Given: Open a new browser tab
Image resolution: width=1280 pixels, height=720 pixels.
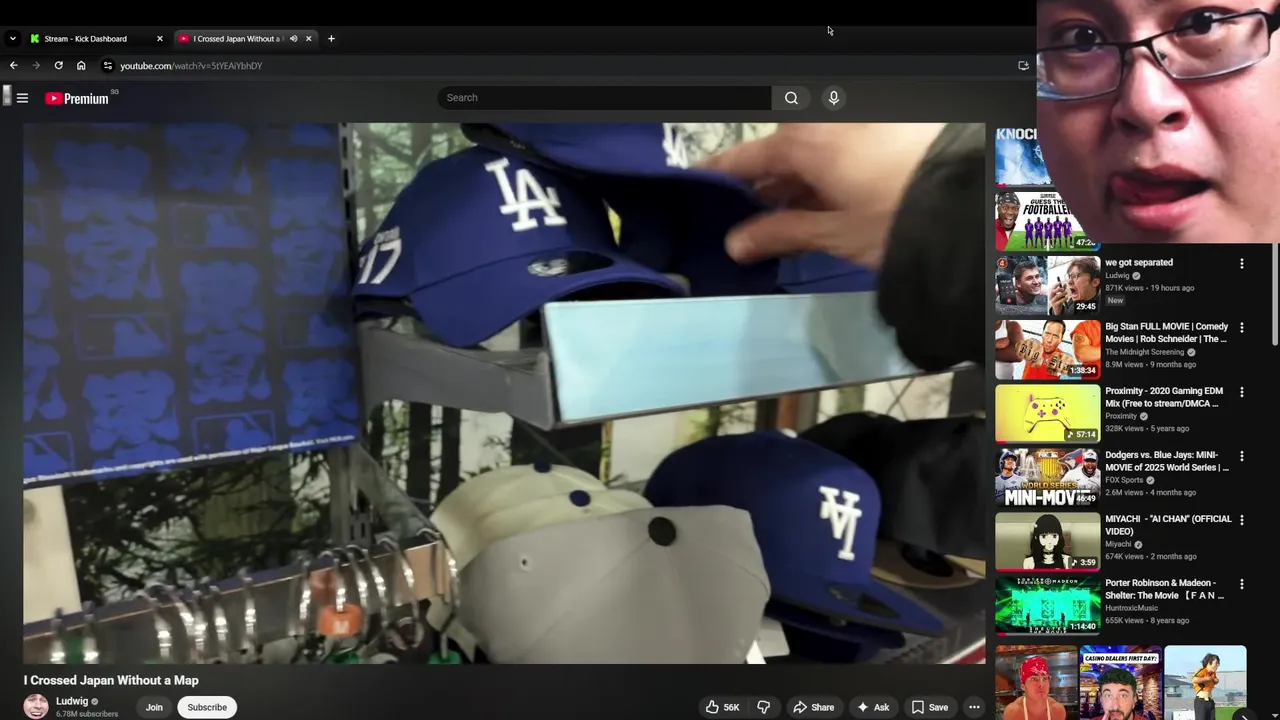Looking at the screenshot, I should point(331,38).
